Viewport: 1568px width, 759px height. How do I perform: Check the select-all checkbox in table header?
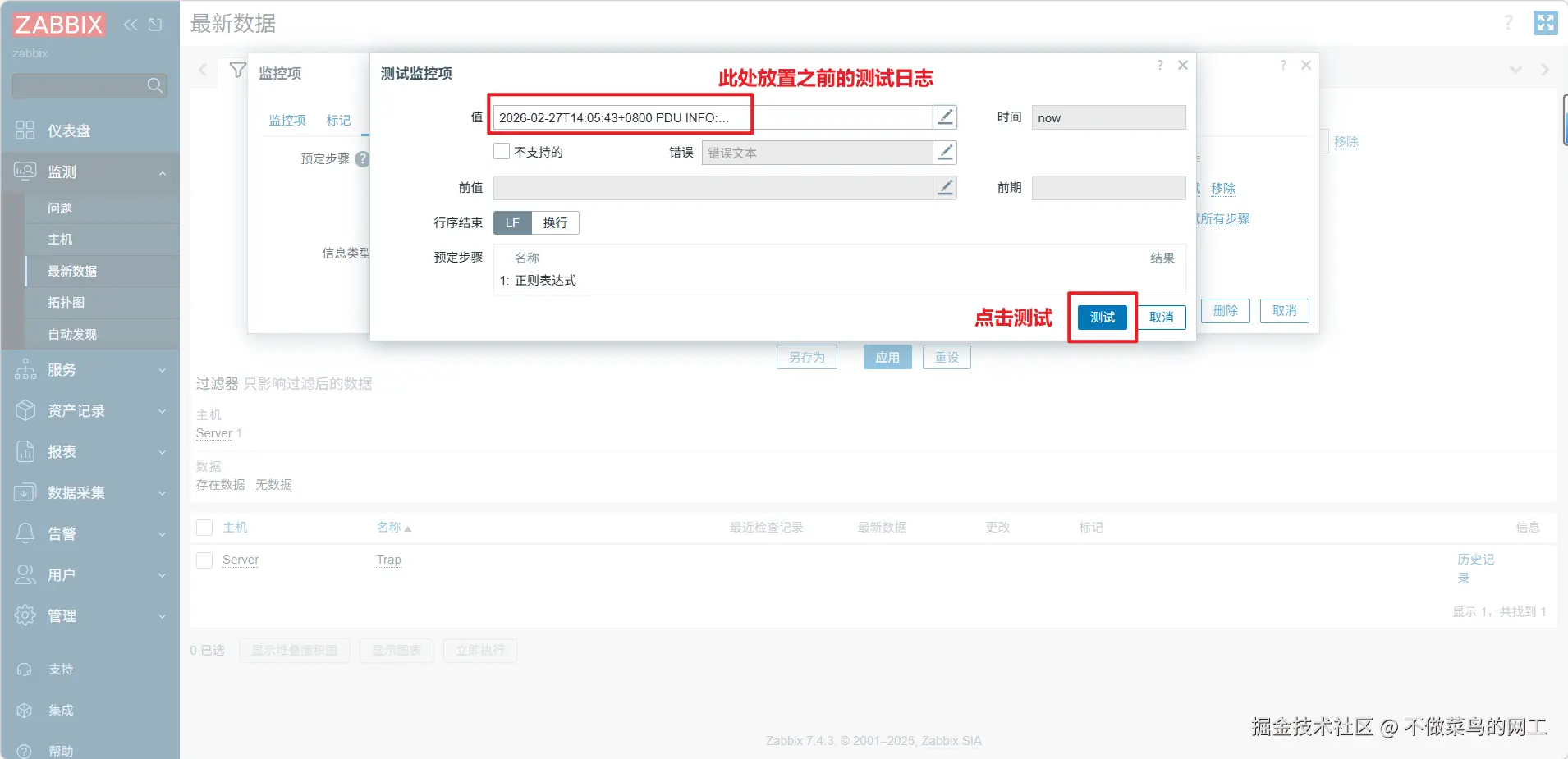[x=204, y=528]
